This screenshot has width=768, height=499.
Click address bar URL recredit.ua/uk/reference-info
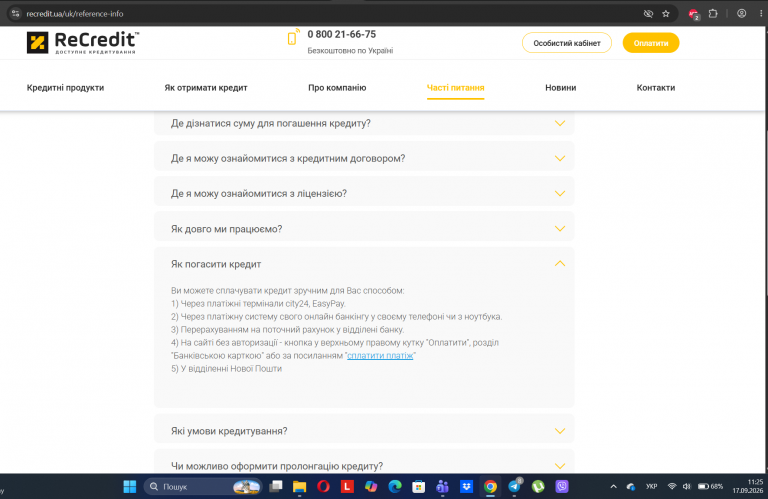(x=75, y=14)
